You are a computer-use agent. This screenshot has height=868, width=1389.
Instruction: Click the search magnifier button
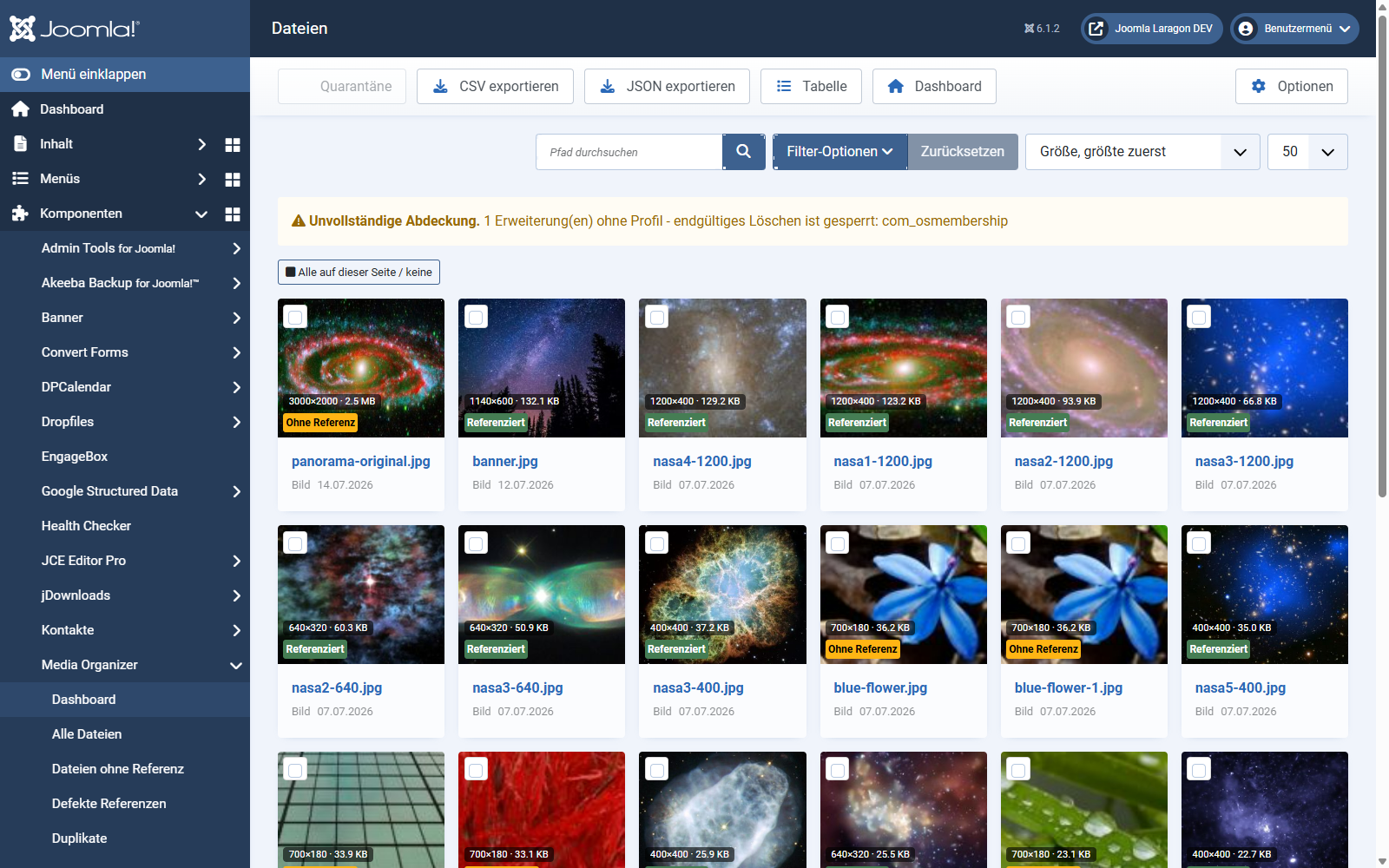pyautogui.click(x=744, y=152)
